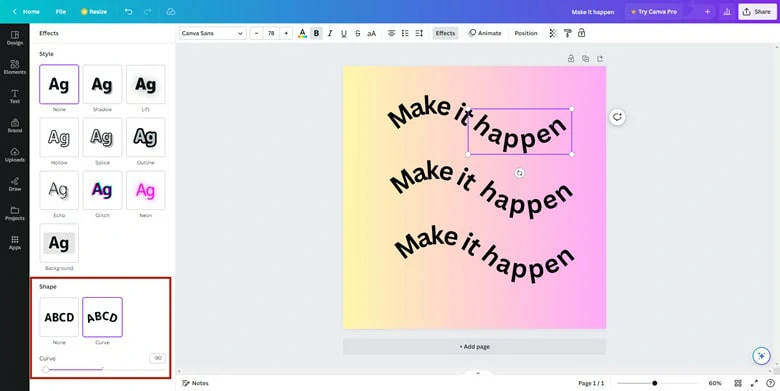The height and width of the screenshot is (391, 780).
Task: Go back to Home
Action: 26,11
